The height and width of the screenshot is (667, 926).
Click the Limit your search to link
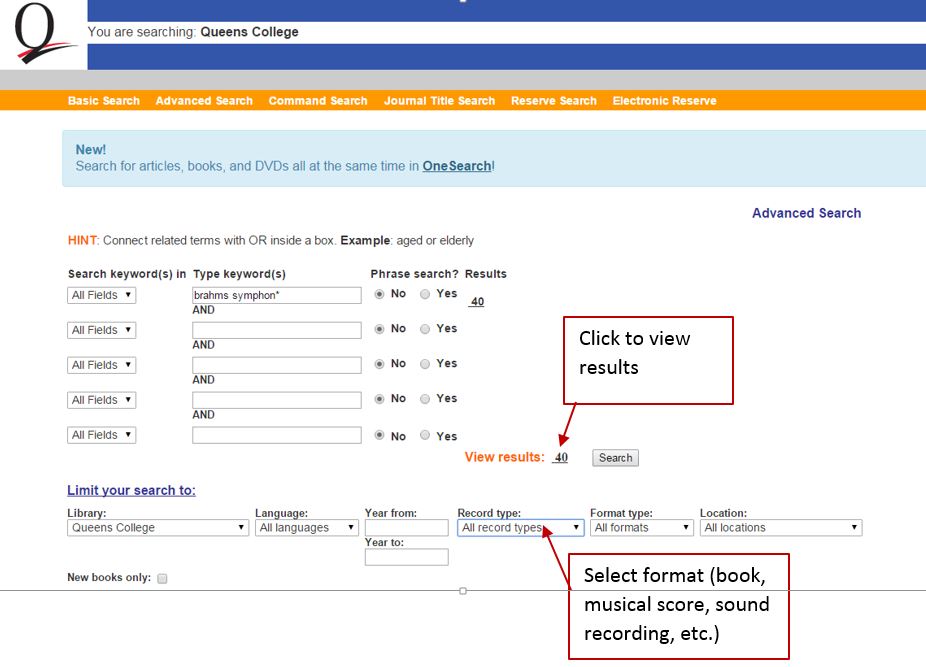coord(131,490)
